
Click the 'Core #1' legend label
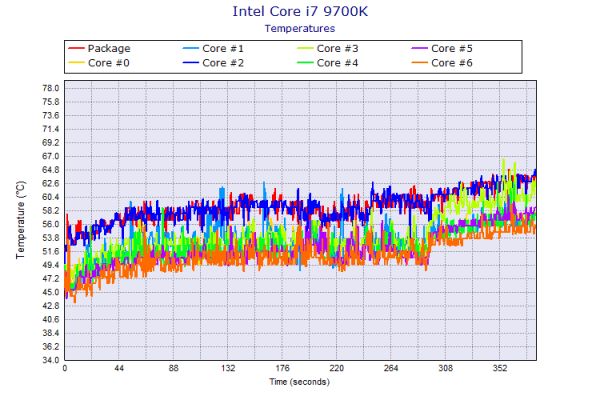[x=223, y=49]
